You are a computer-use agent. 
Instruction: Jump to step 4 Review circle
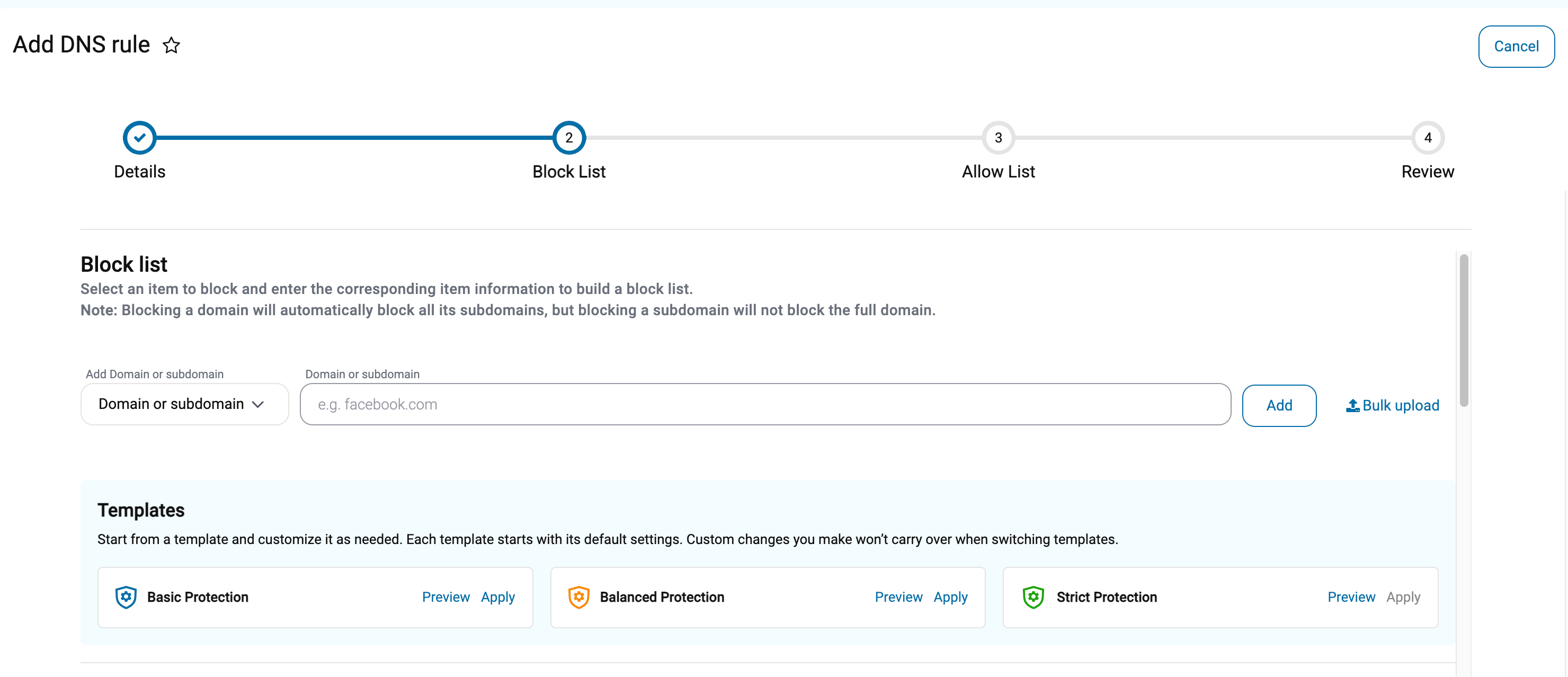[1428, 138]
